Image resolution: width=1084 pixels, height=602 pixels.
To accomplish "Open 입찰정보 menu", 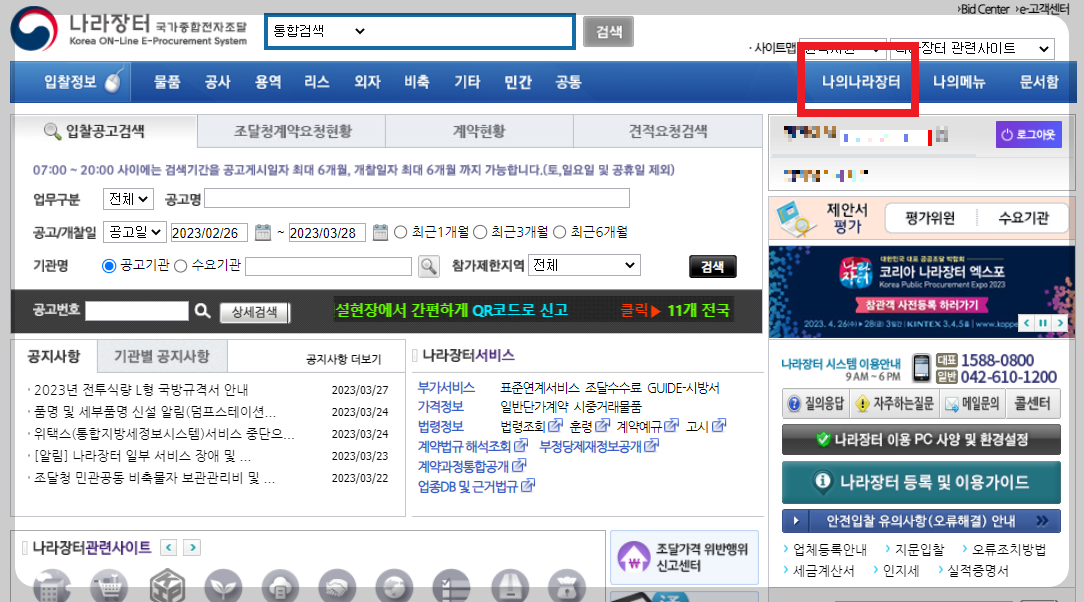I will click(70, 82).
